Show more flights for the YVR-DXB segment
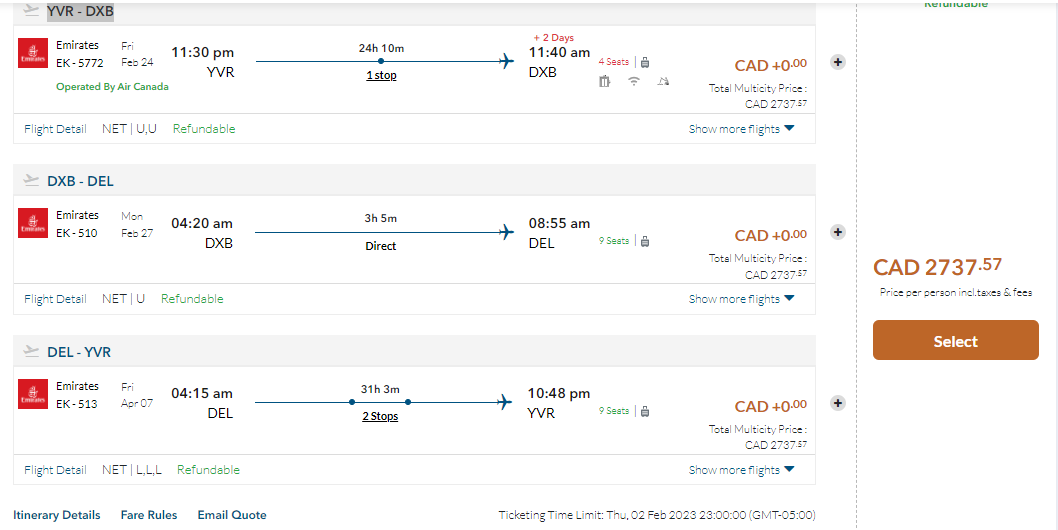This screenshot has width=1058, height=530. click(x=741, y=129)
